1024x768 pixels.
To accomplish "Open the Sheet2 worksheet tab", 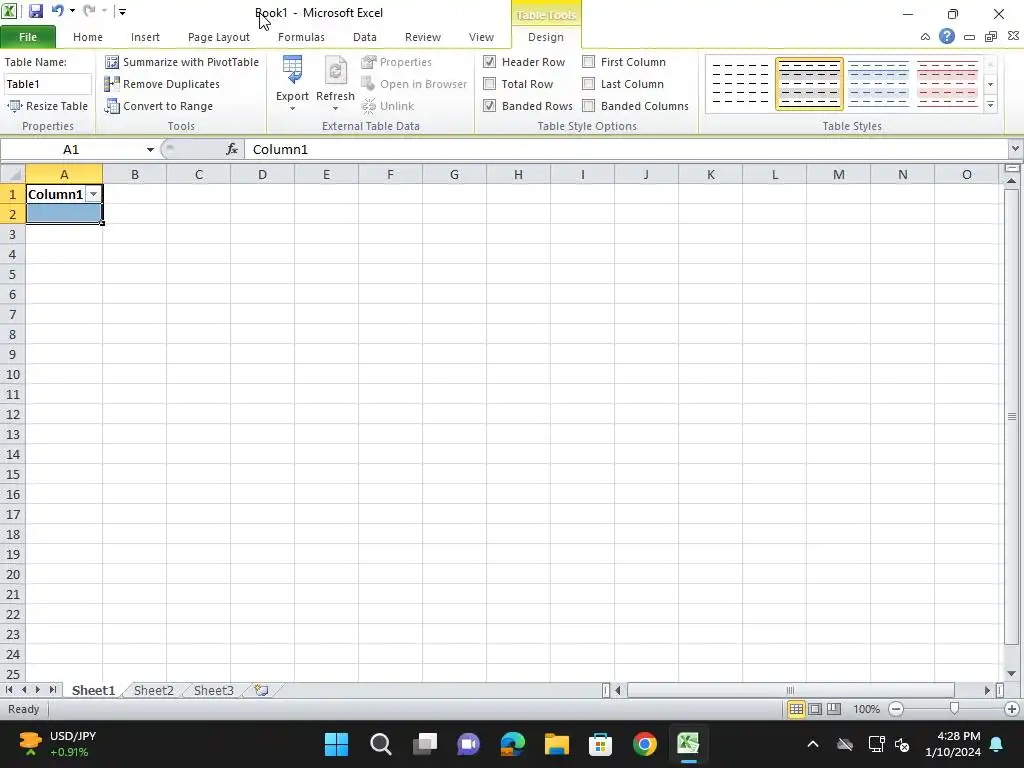I will tap(153, 690).
